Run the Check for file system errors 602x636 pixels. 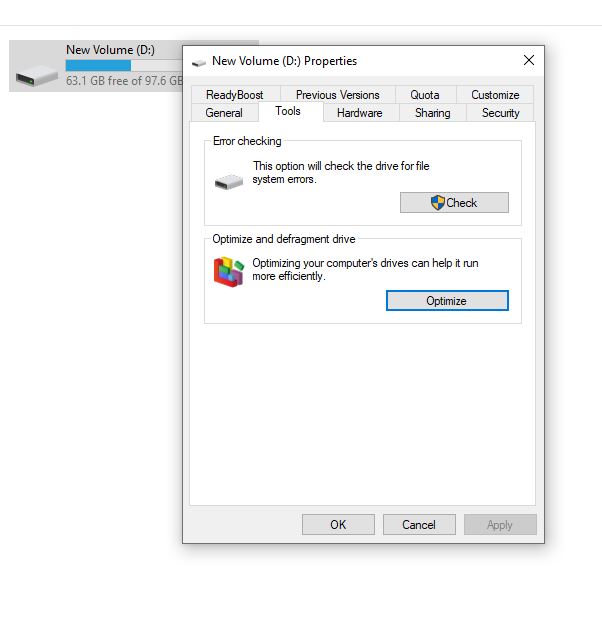(x=454, y=202)
